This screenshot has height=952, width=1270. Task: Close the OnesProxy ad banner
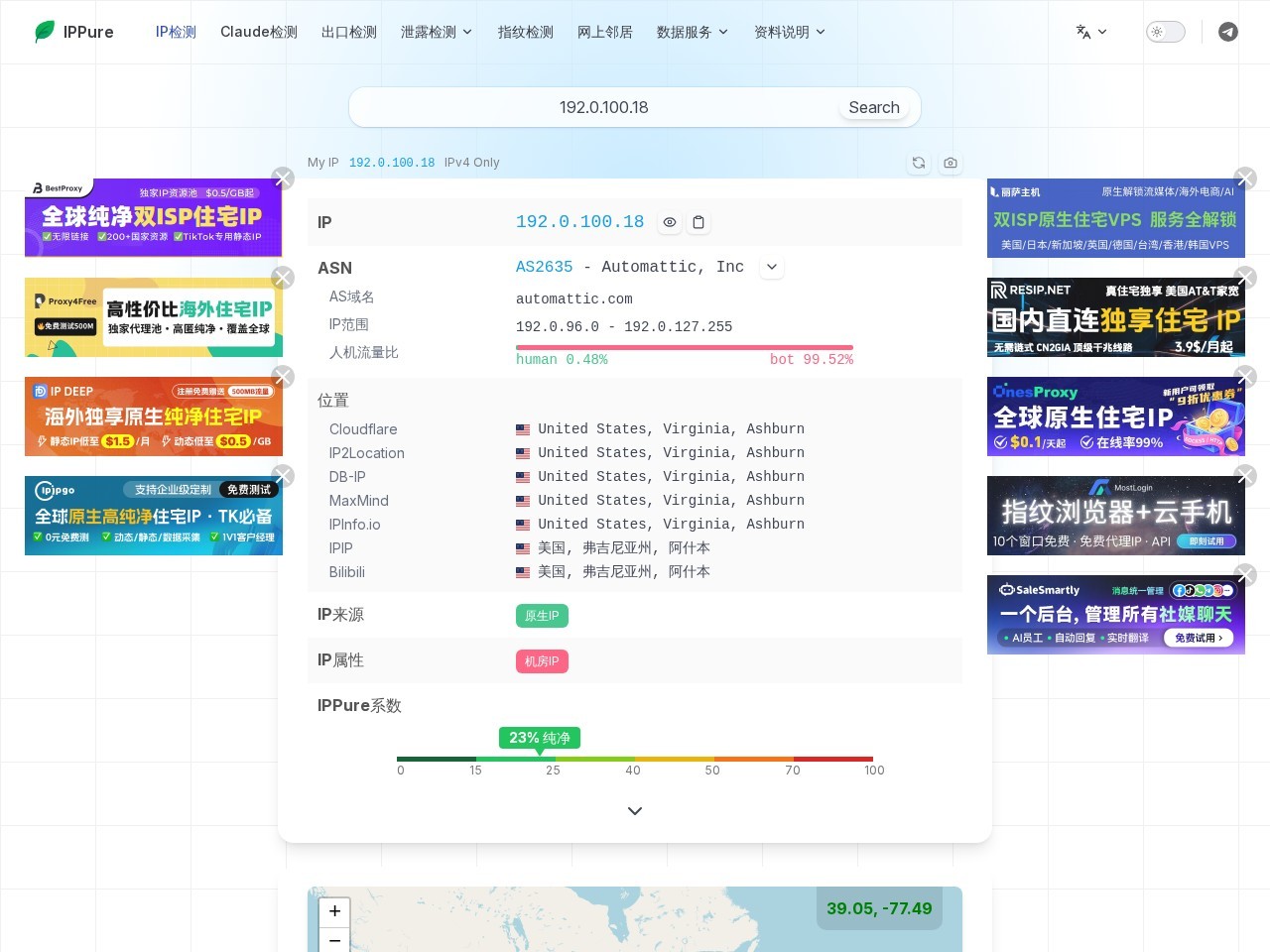pyautogui.click(x=1245, y=377)
